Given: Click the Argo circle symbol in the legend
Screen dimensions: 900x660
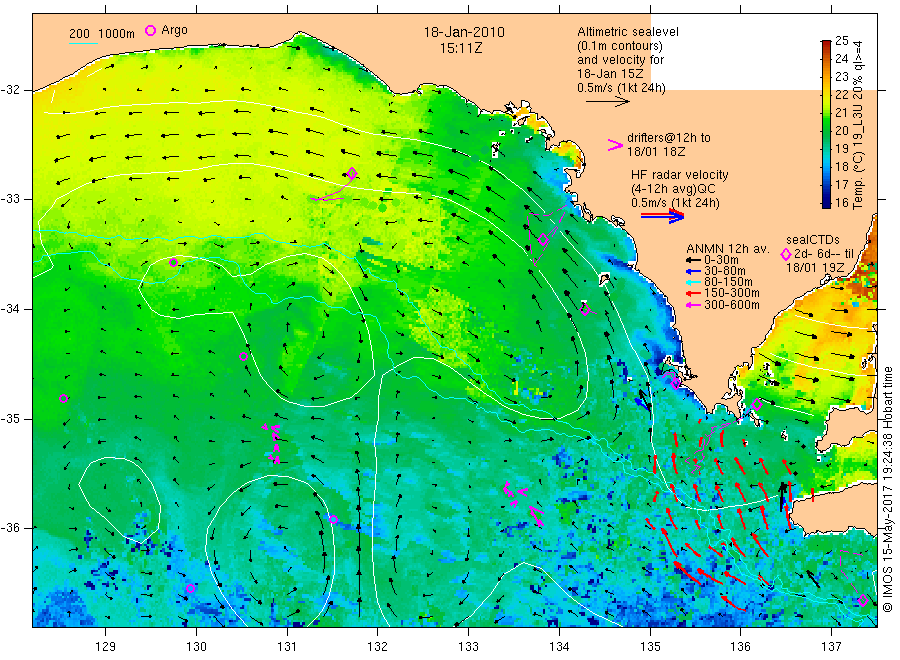Looking at the screenshot, I should click(x=150, y=30).
